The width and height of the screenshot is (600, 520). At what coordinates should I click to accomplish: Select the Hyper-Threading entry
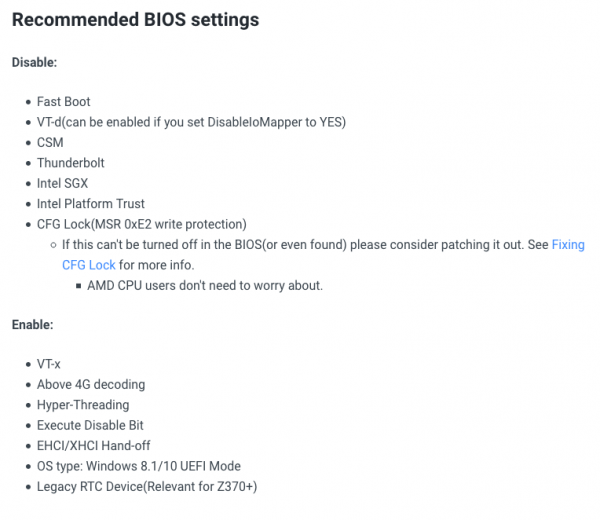point(83,405)
